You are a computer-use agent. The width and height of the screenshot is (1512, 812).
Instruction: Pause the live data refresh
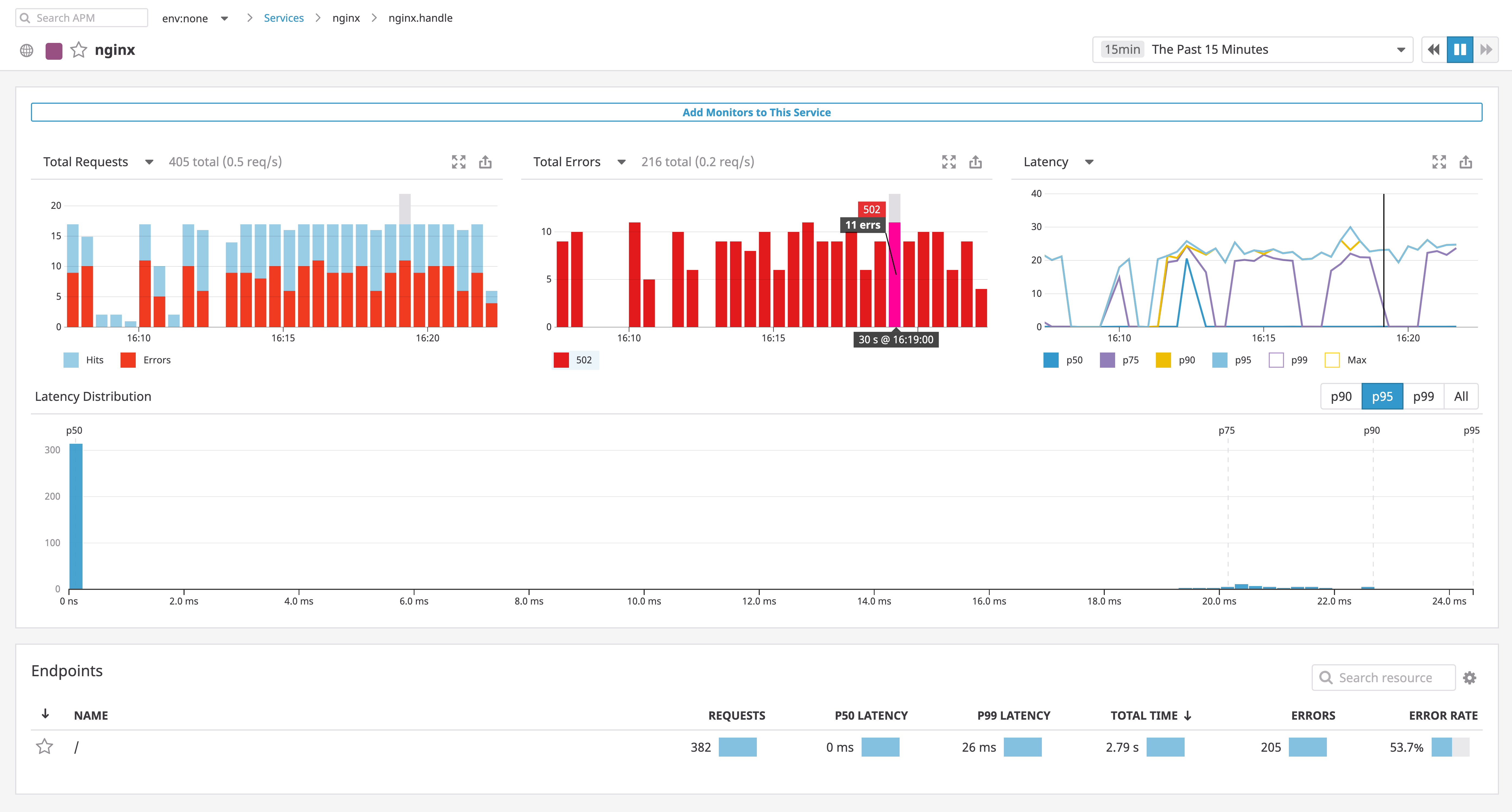pos(1460,49)
